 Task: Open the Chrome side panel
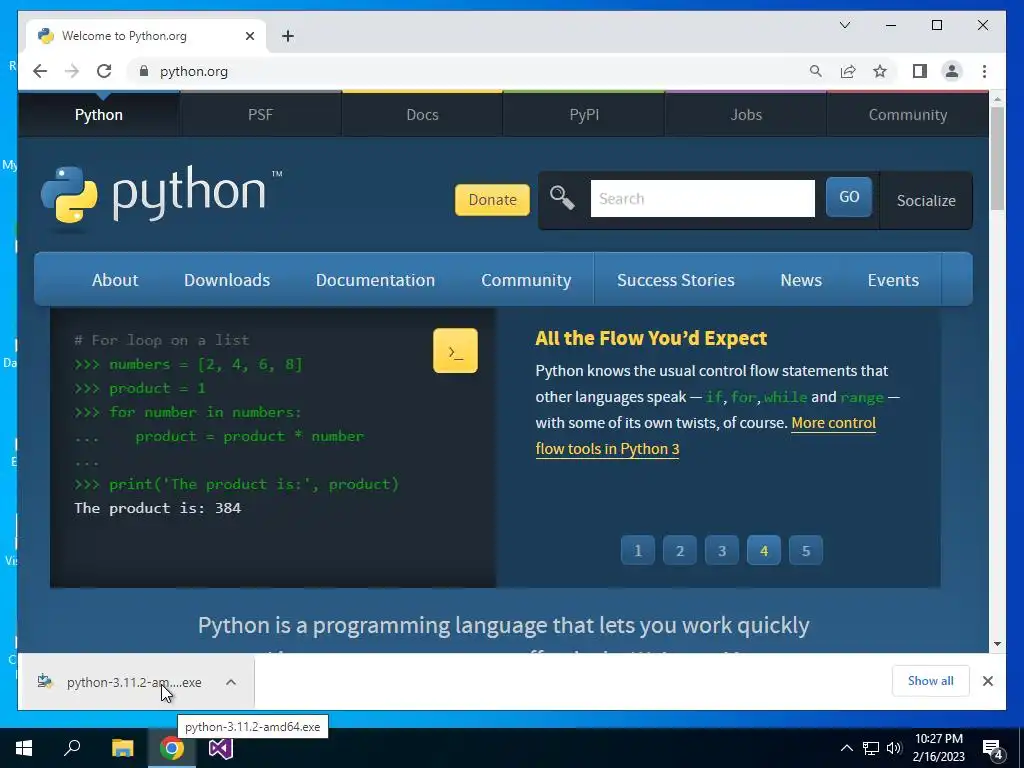tap(920, 71)
